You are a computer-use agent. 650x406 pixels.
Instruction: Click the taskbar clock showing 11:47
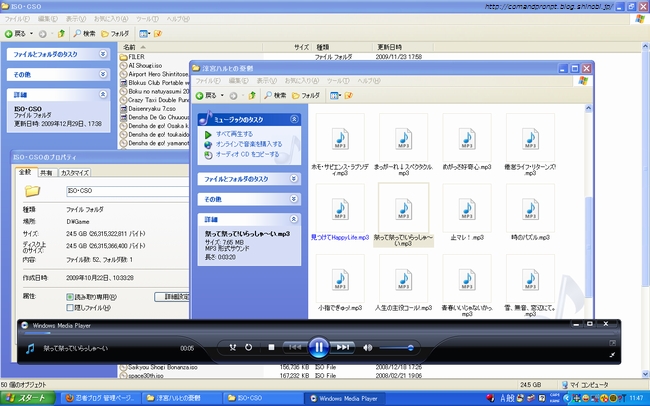click(x=636, y=398)
